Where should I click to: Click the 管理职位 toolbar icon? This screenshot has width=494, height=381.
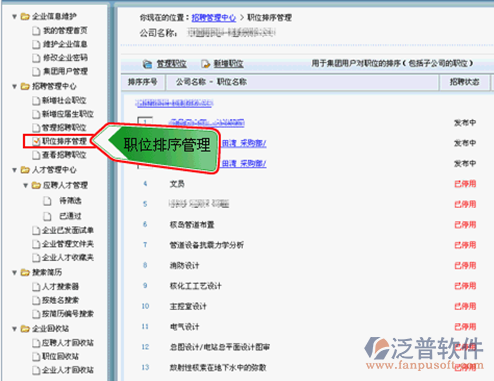[x=147, y=64]
